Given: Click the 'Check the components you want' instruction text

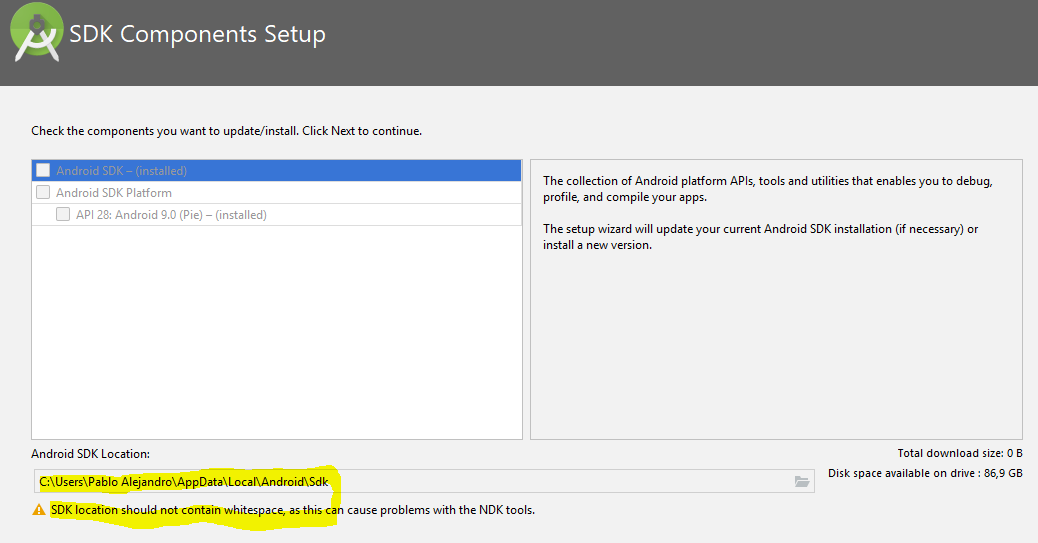Looking at the screenshot, I should coord(226,131).
